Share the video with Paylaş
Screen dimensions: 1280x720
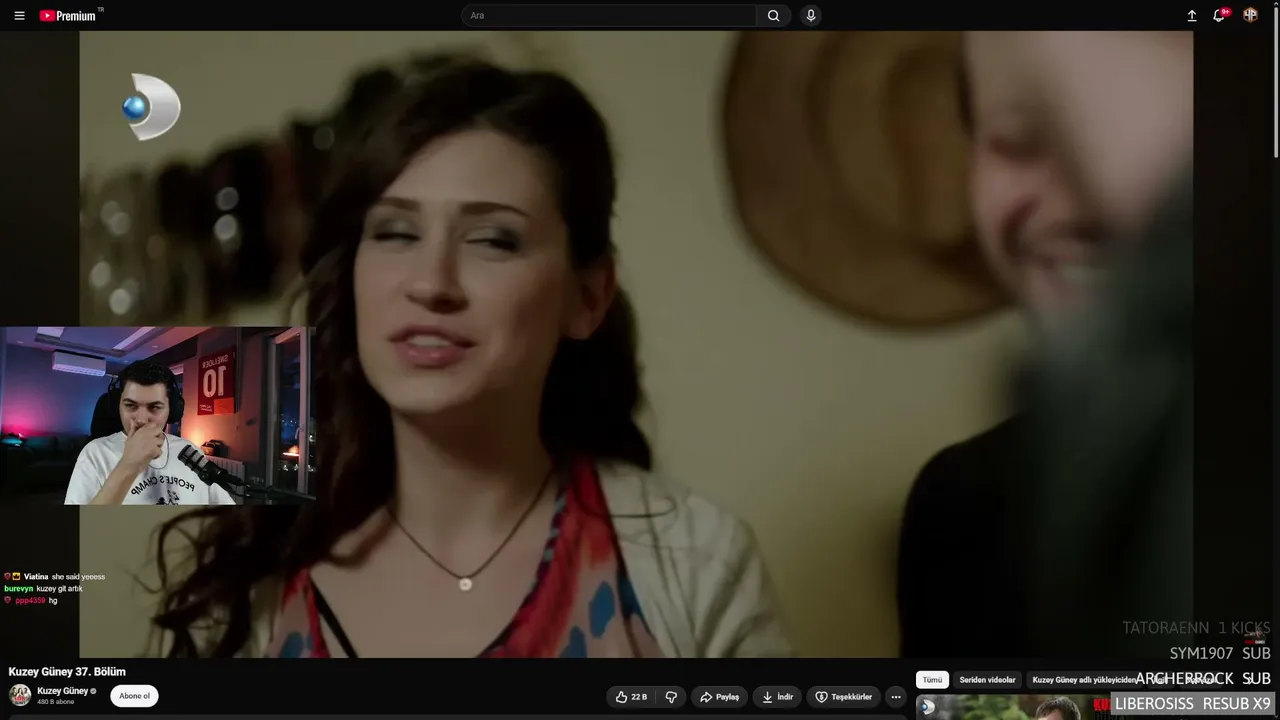click(x=719, y=697)
